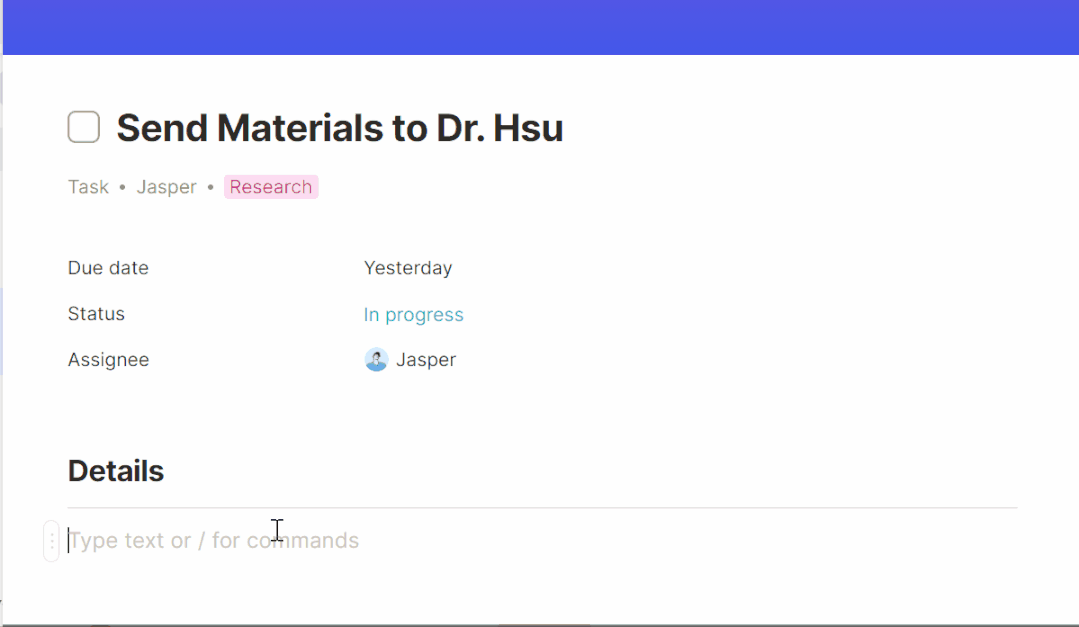Click the divider line below Details heading
The height and width of the screenshot is (627, 1079).
(x=542, y=508)
